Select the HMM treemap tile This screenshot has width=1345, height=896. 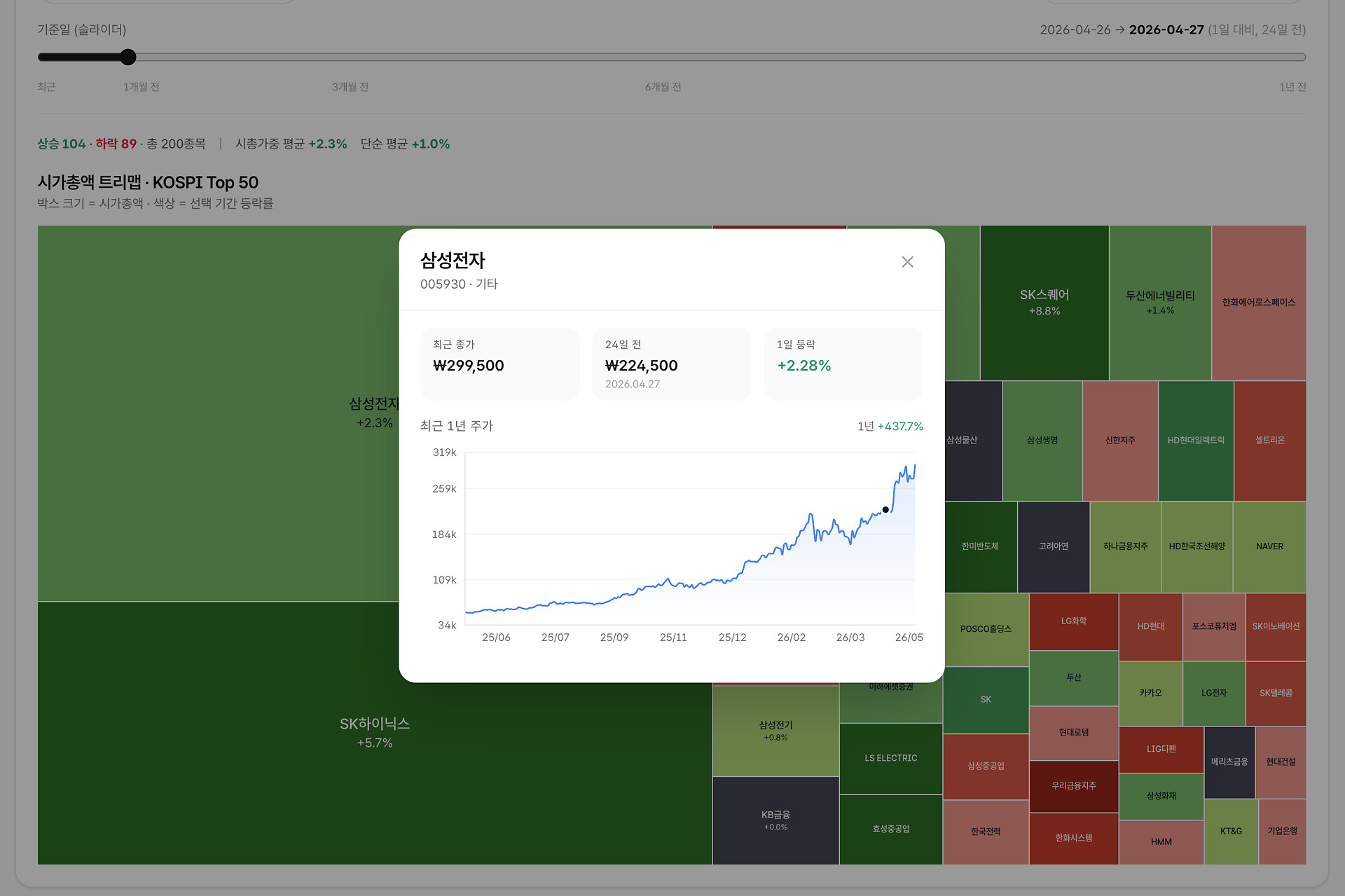click(x=1161, y=842)
